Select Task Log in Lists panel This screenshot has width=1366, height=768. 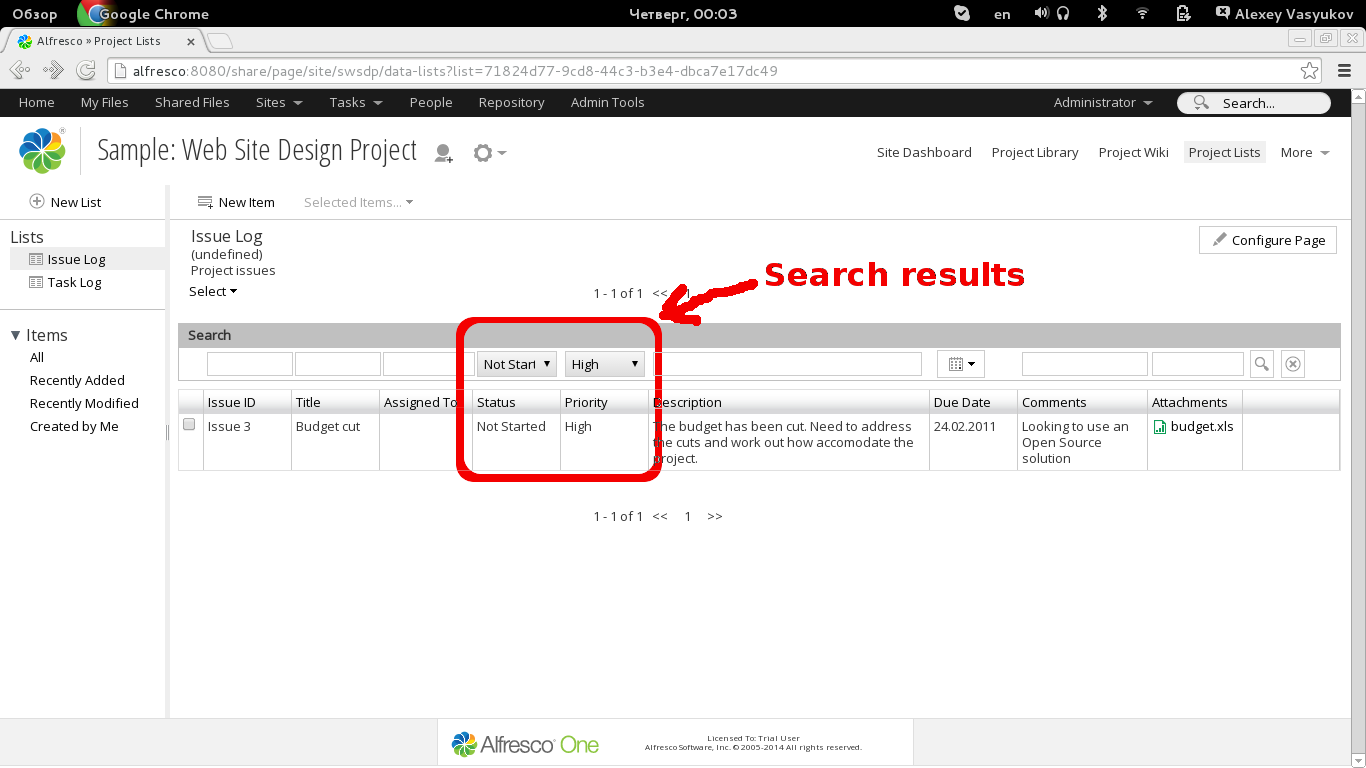pyautogui.click(x=74, y=282)
